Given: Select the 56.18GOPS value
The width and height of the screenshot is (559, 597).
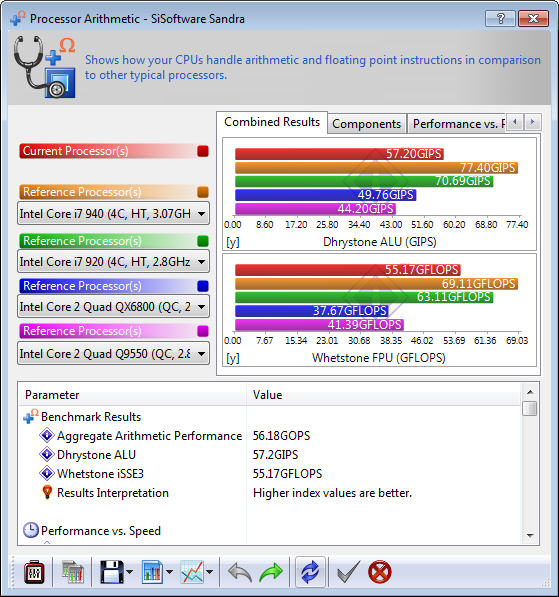Looking at the screenshot, I should (x=281, y=436).
